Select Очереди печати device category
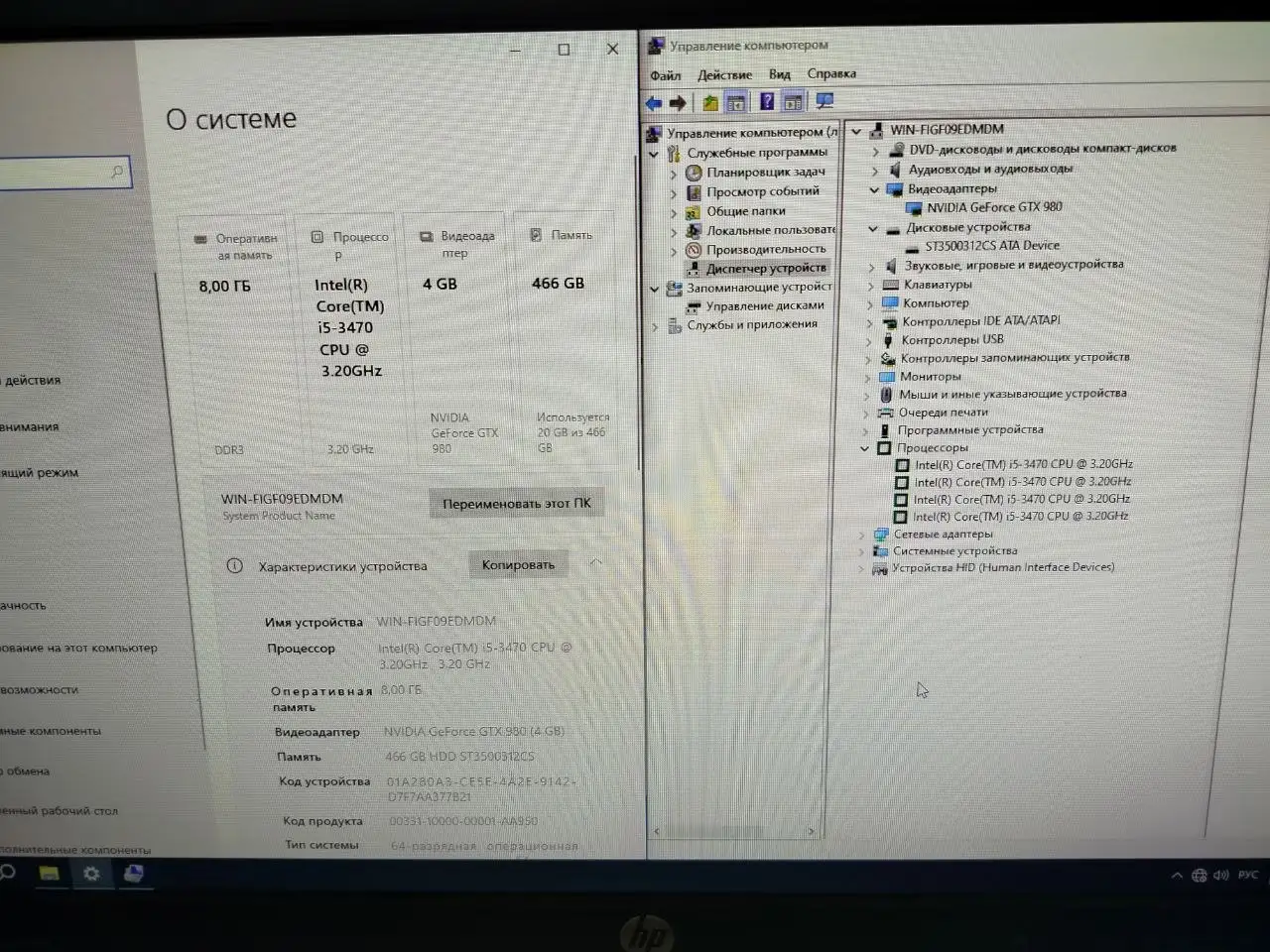The image size is (1270, 952). point(943,413)
